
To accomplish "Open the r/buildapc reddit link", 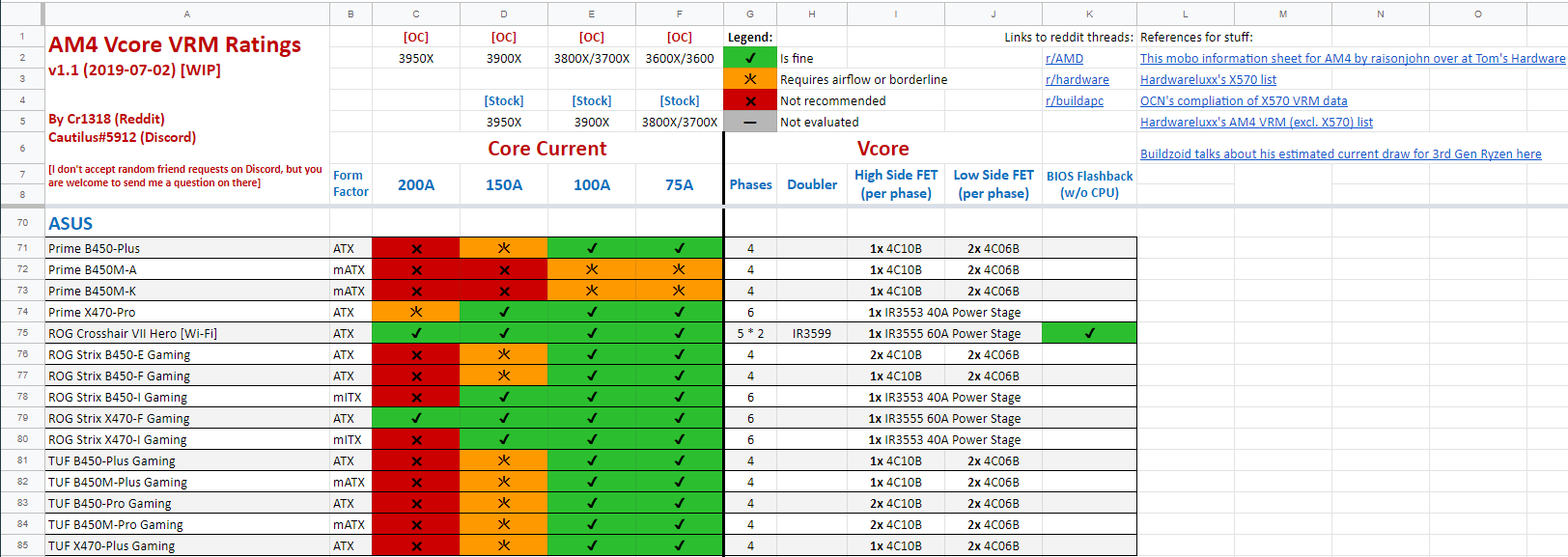I will click(1074, 101).
